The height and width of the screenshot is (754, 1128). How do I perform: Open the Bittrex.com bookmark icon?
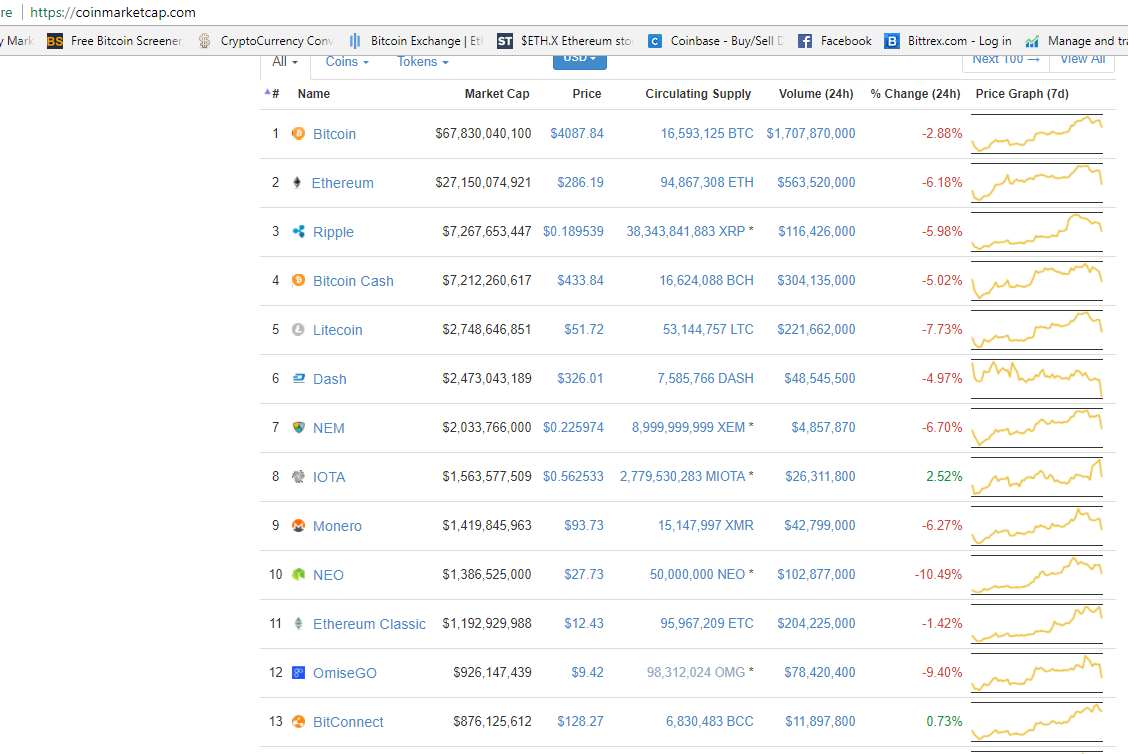click(x=892, y=41)
